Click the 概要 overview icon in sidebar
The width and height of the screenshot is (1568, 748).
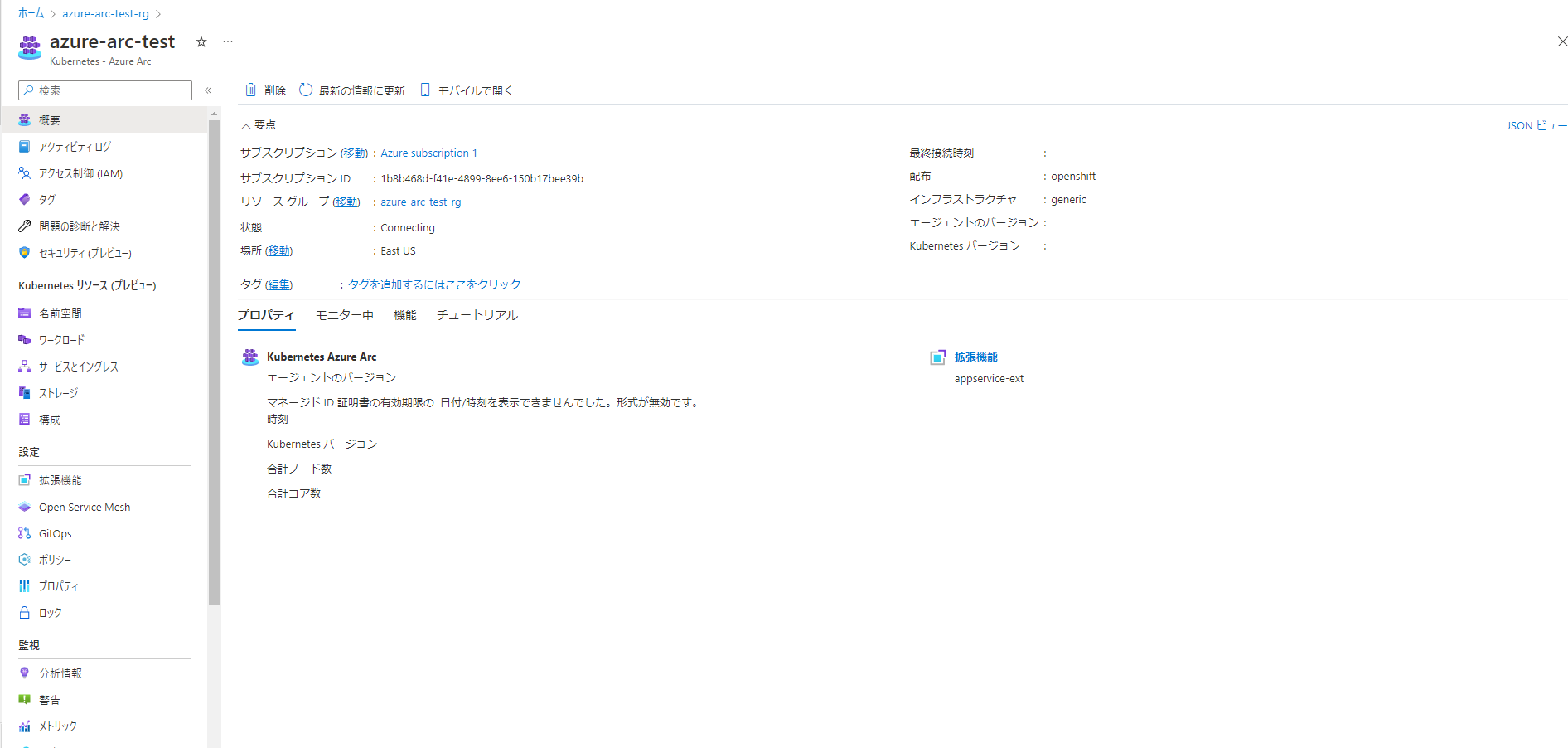tap(25, 119)
